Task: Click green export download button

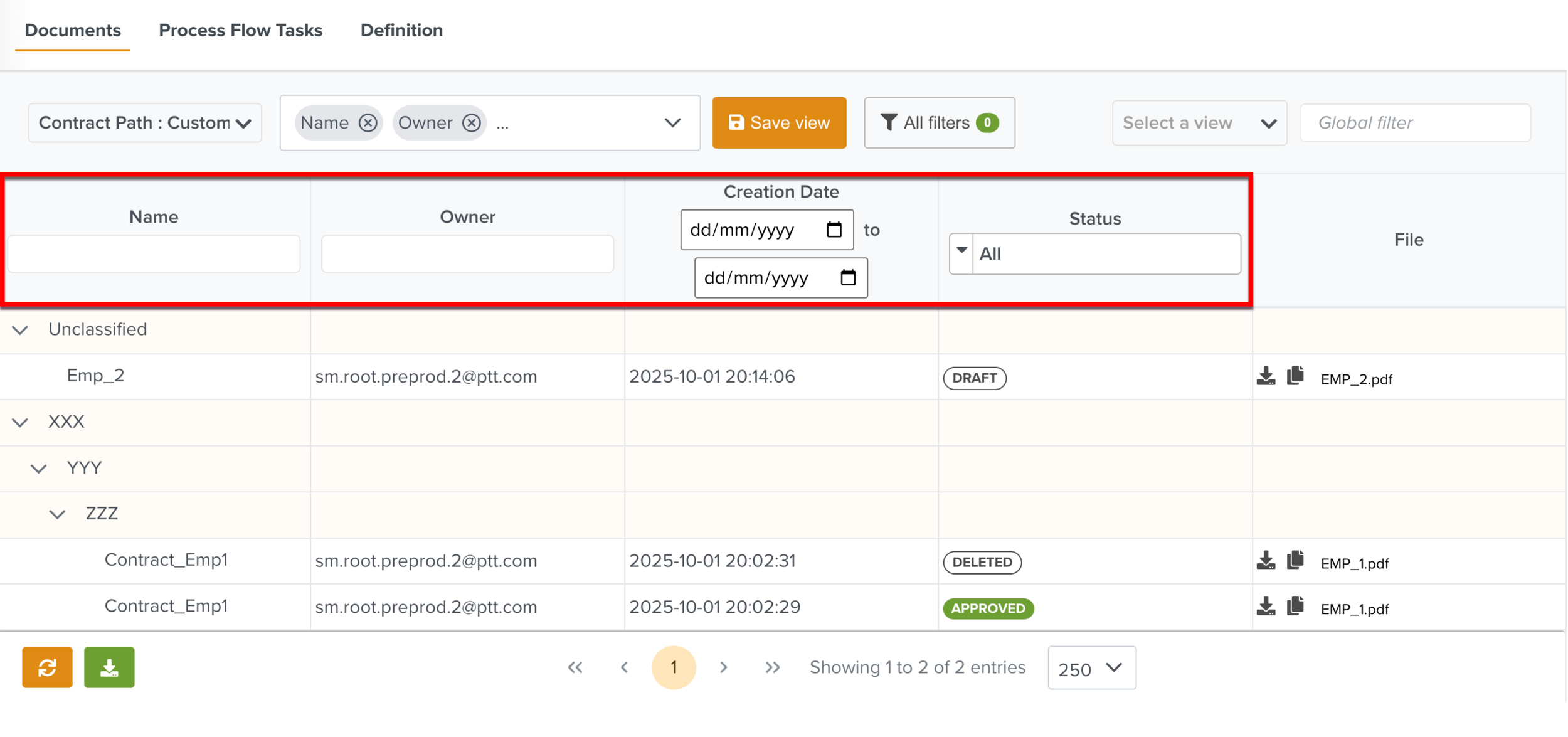Action: 109,668
